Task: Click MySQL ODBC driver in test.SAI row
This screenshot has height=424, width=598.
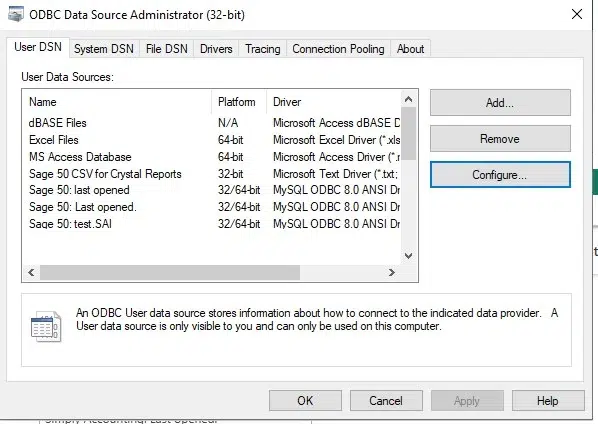Action: tap(336, 223)
